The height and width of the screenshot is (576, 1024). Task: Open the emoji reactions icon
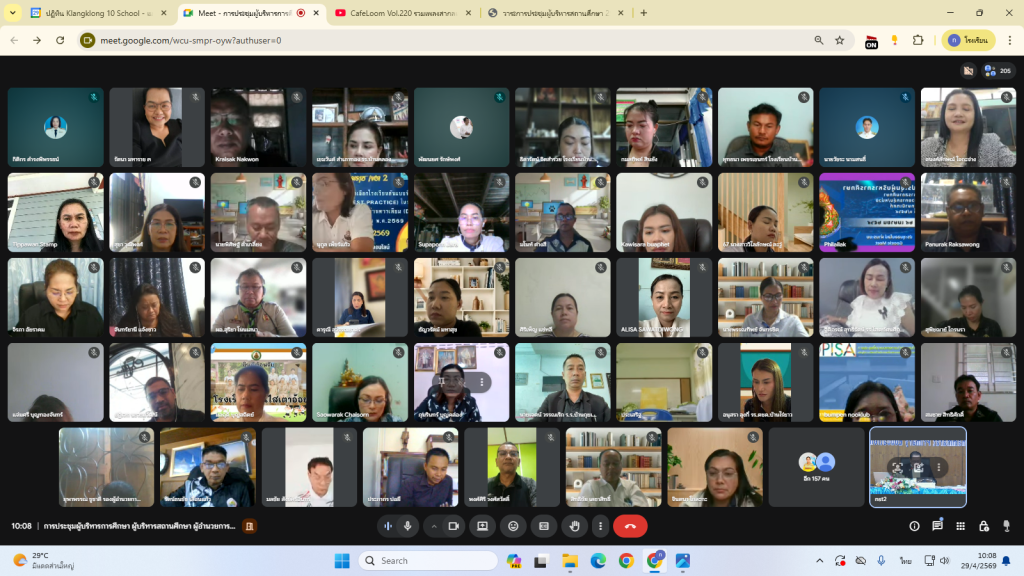click(x=514, y=526)
